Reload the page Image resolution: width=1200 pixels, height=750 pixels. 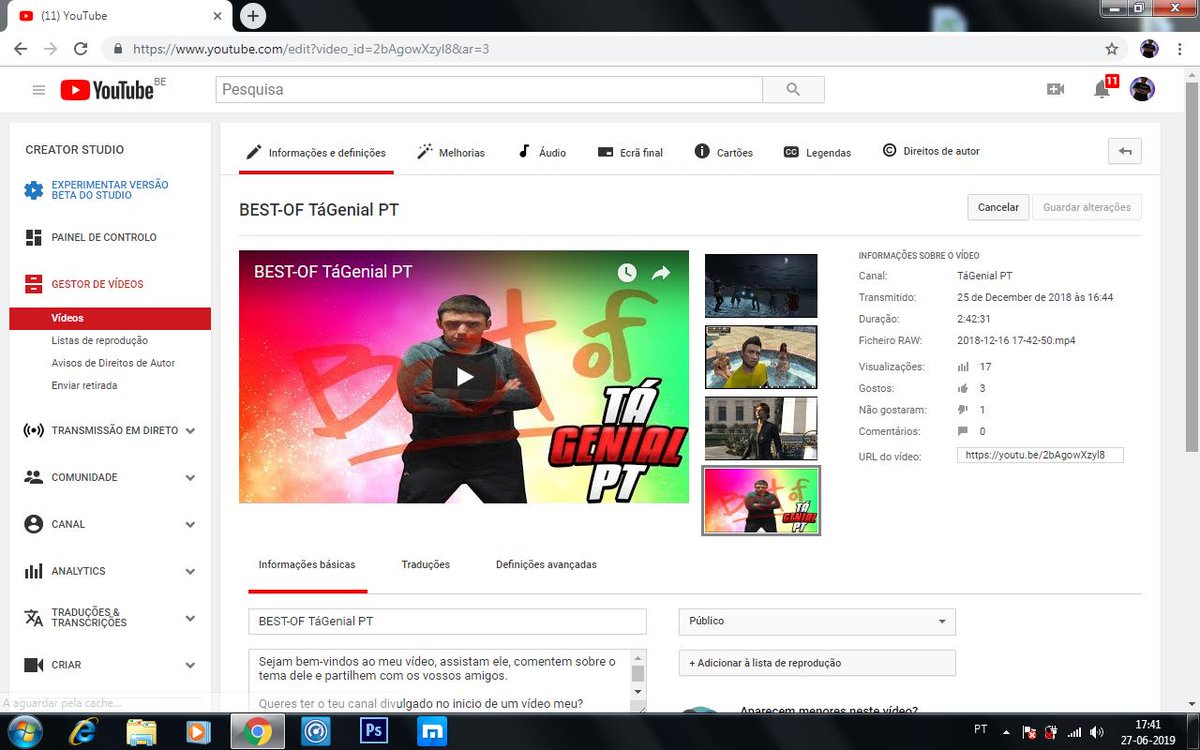pyautogui.click(x=81, y=48)
